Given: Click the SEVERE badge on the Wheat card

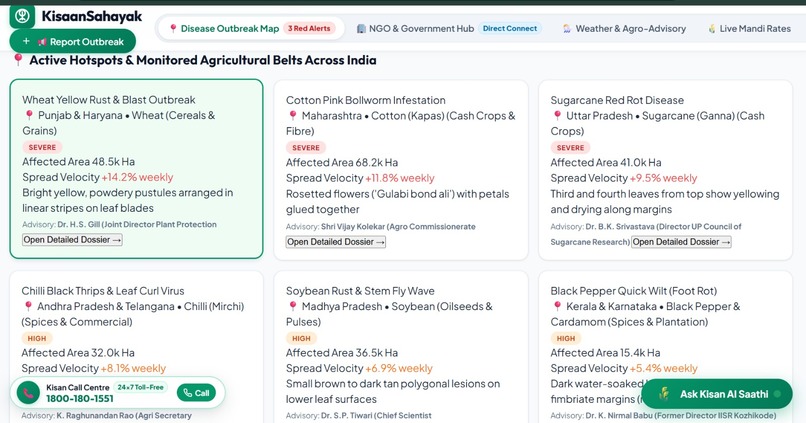Looking at the screenshot, I should click(42, 147).
